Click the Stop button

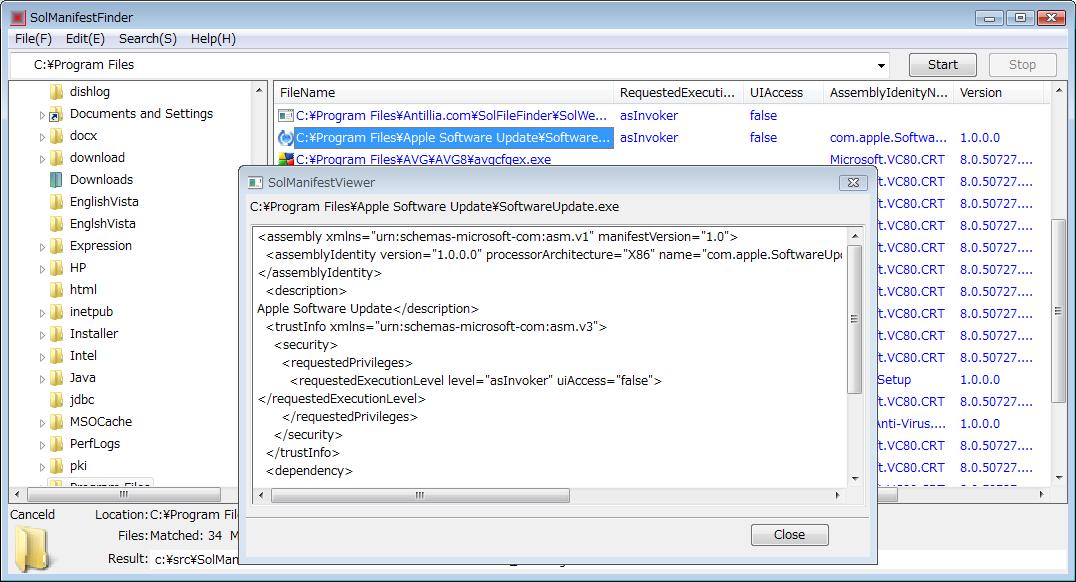[x=1022, y=65]
